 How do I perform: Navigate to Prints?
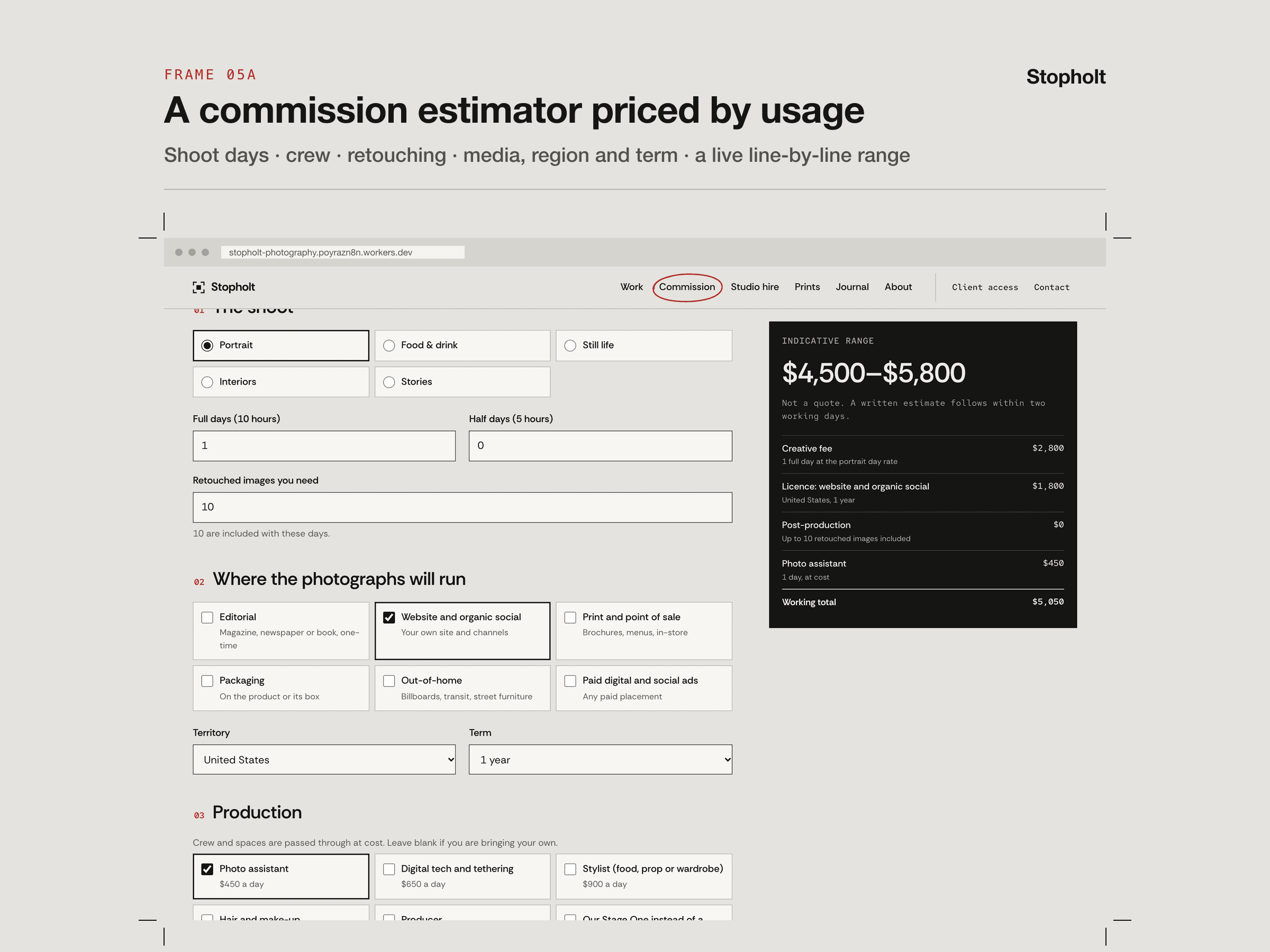806,287
